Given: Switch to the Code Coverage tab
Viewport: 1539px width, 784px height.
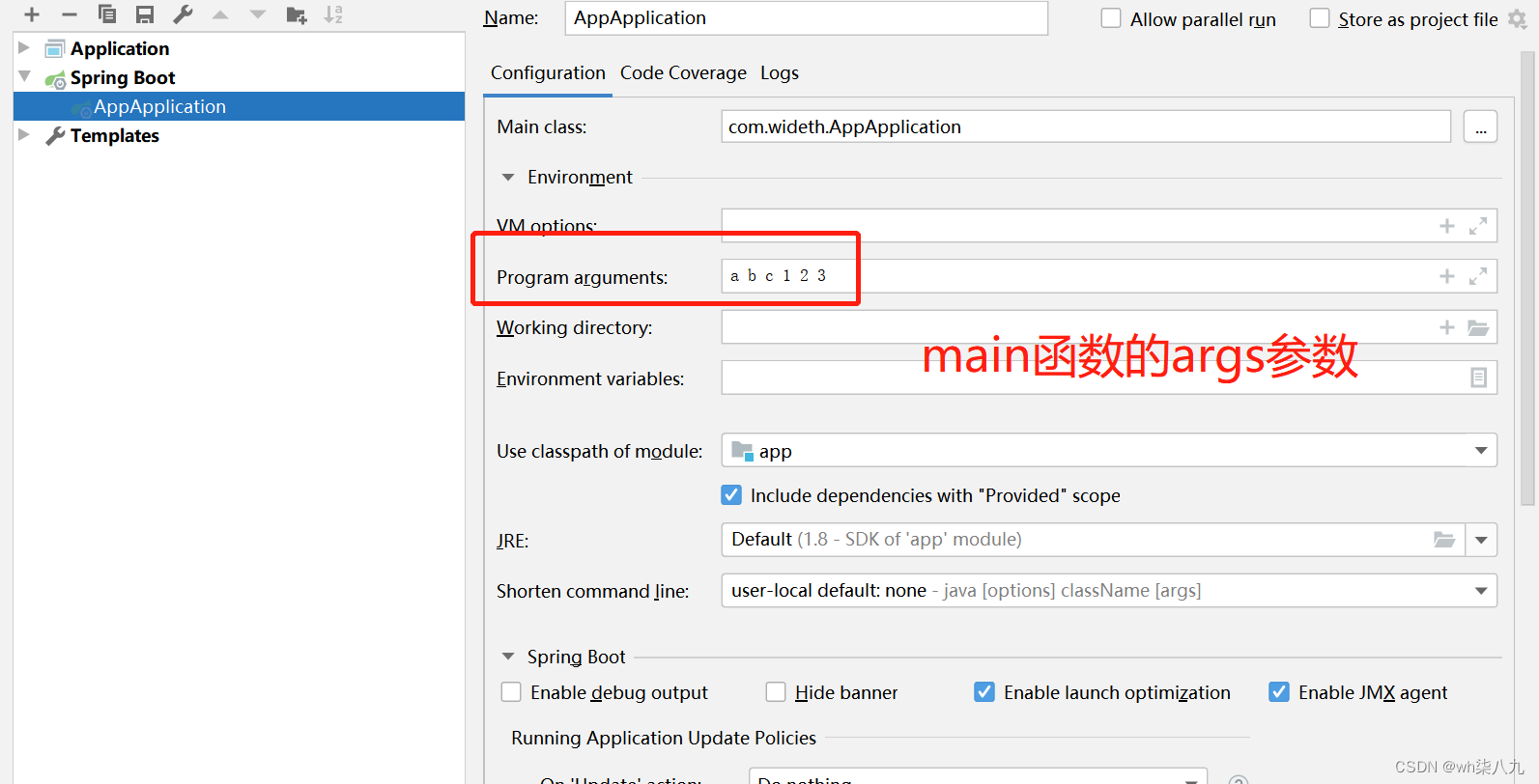Looking at the screenshot, I should tap(683, 73).
